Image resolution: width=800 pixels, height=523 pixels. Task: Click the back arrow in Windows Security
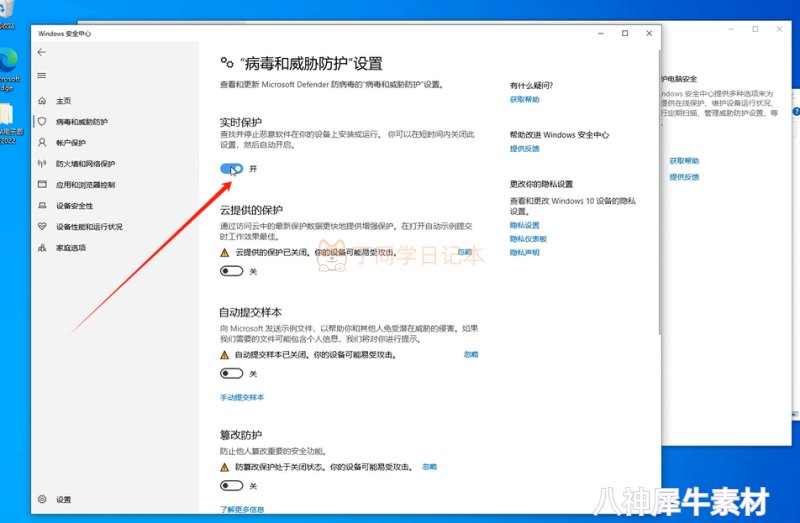point(42,52)
